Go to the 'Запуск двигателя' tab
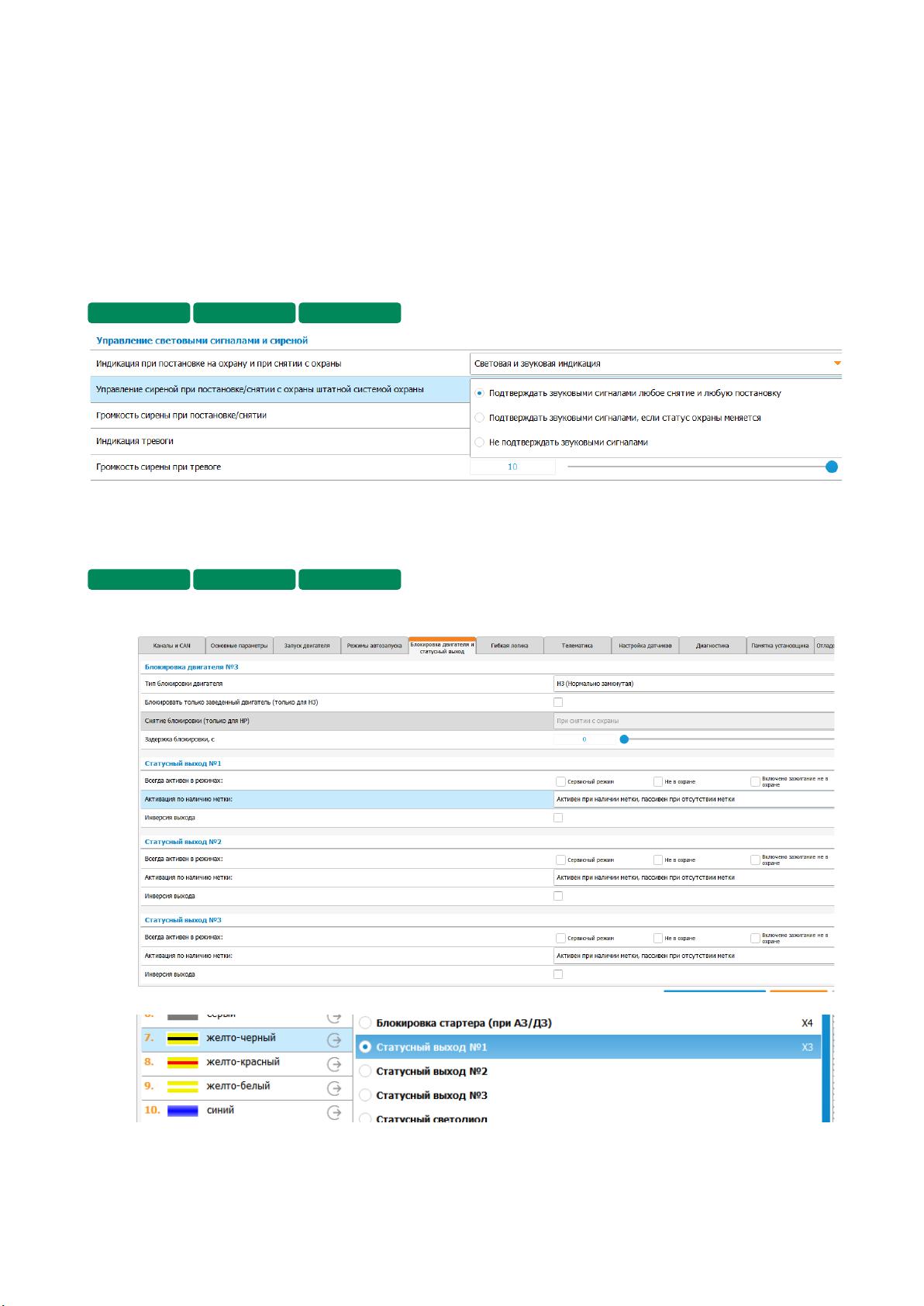This screenshot has height=1306, width=924. (x=307, y=646)
